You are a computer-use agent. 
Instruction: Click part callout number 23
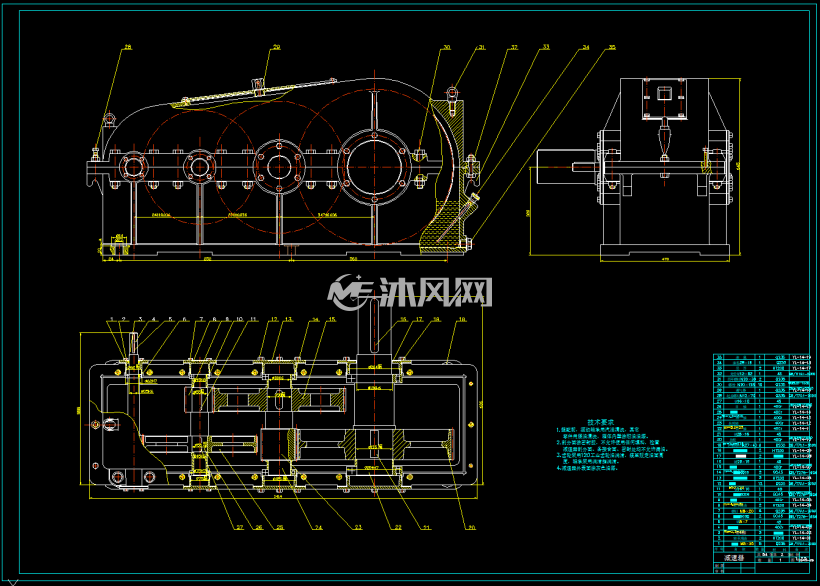click(358, 527)
